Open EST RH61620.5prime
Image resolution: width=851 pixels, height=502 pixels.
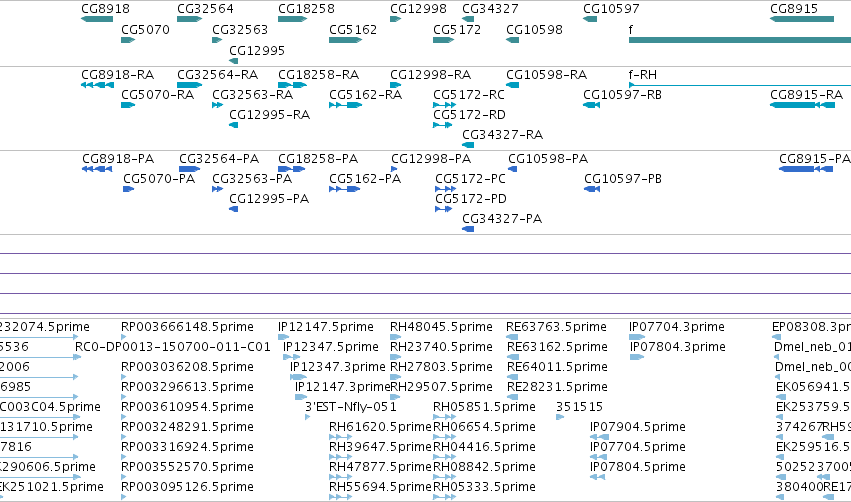pyautogui.click(x=380, y=427)
